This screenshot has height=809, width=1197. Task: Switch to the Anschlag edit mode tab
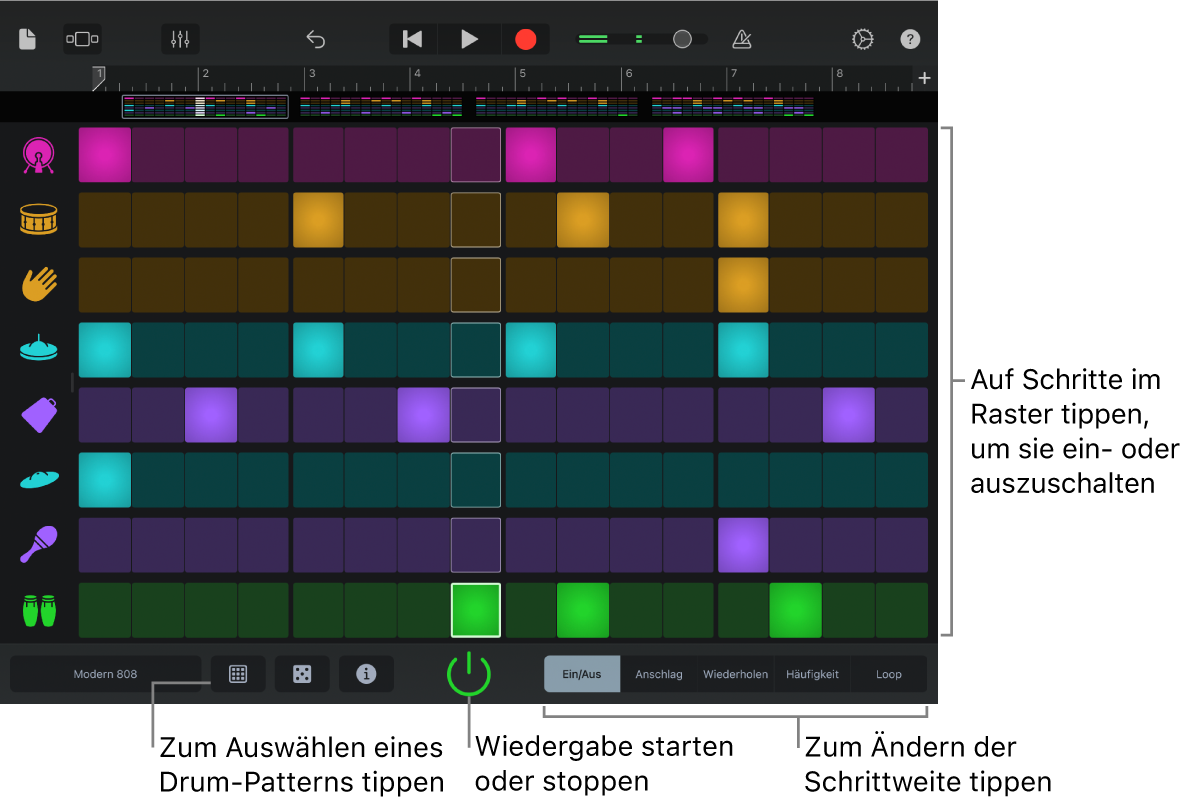[658, 674]
